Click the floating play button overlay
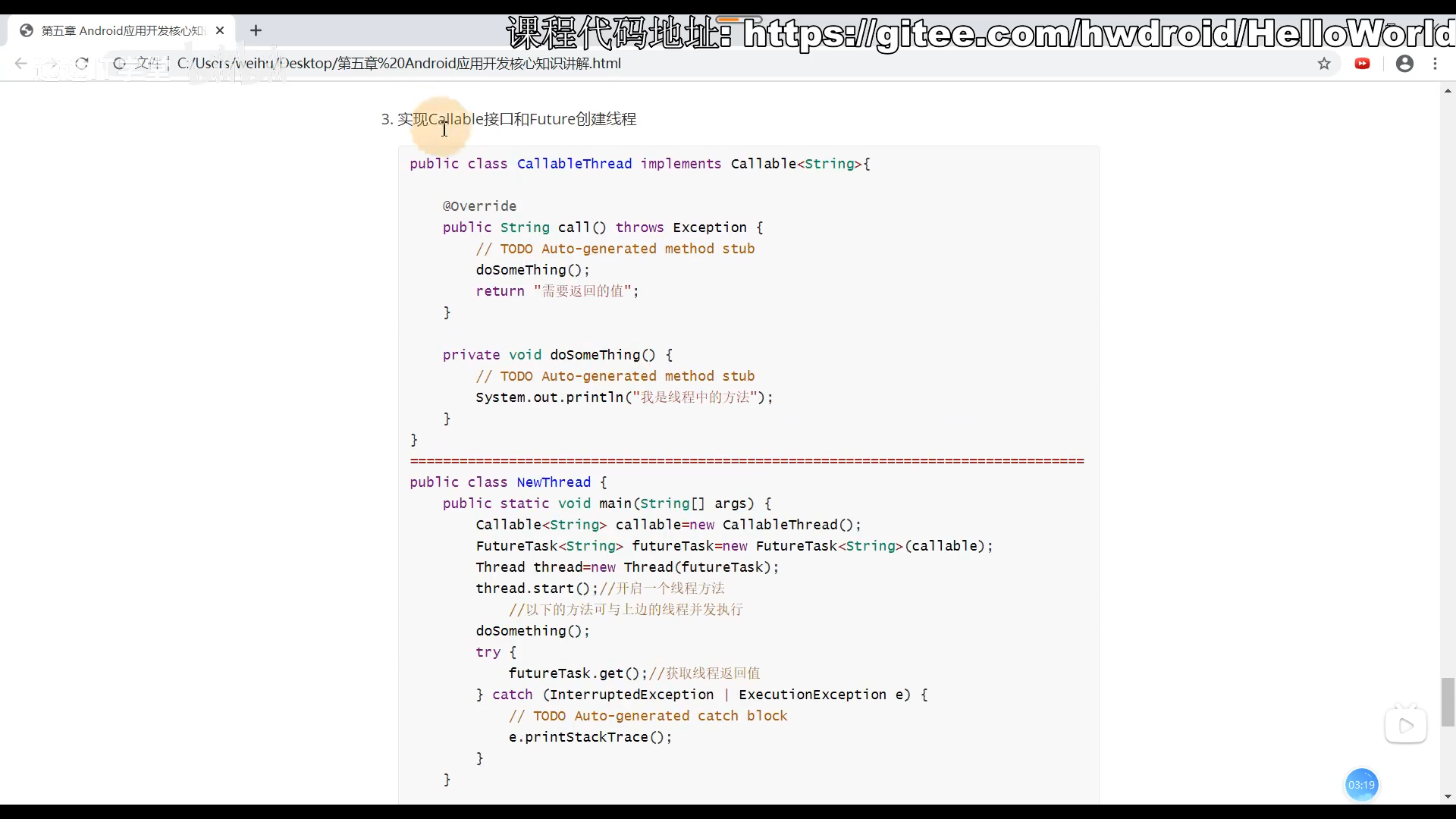 pos(1406,726)
